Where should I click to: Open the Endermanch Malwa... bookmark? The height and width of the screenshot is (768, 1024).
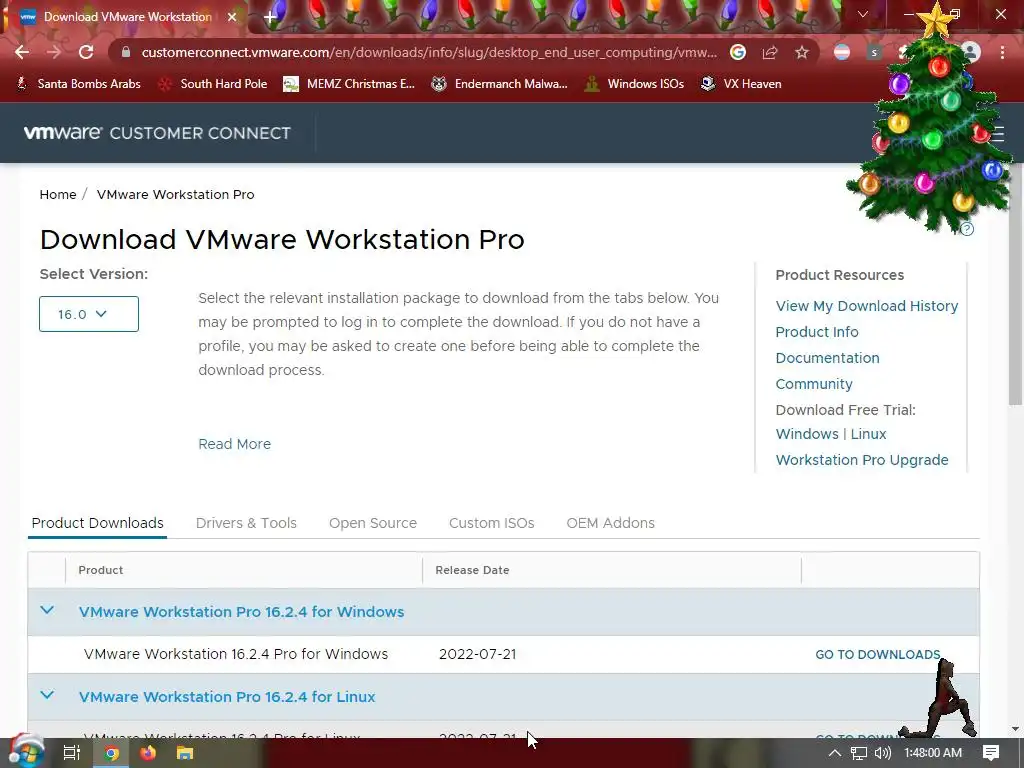[500, 84]
